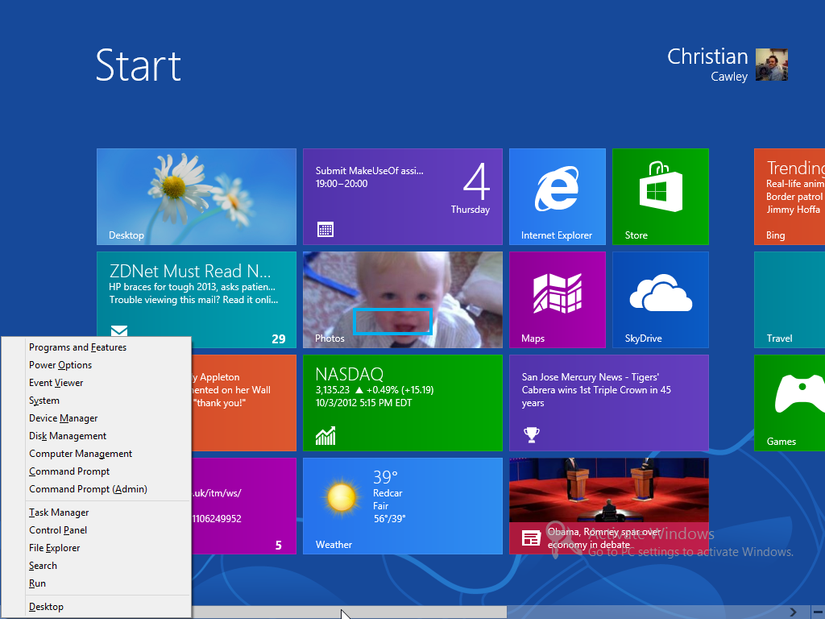Choose Power Options in the context menu
825x619 pixels.
point(60,365)
